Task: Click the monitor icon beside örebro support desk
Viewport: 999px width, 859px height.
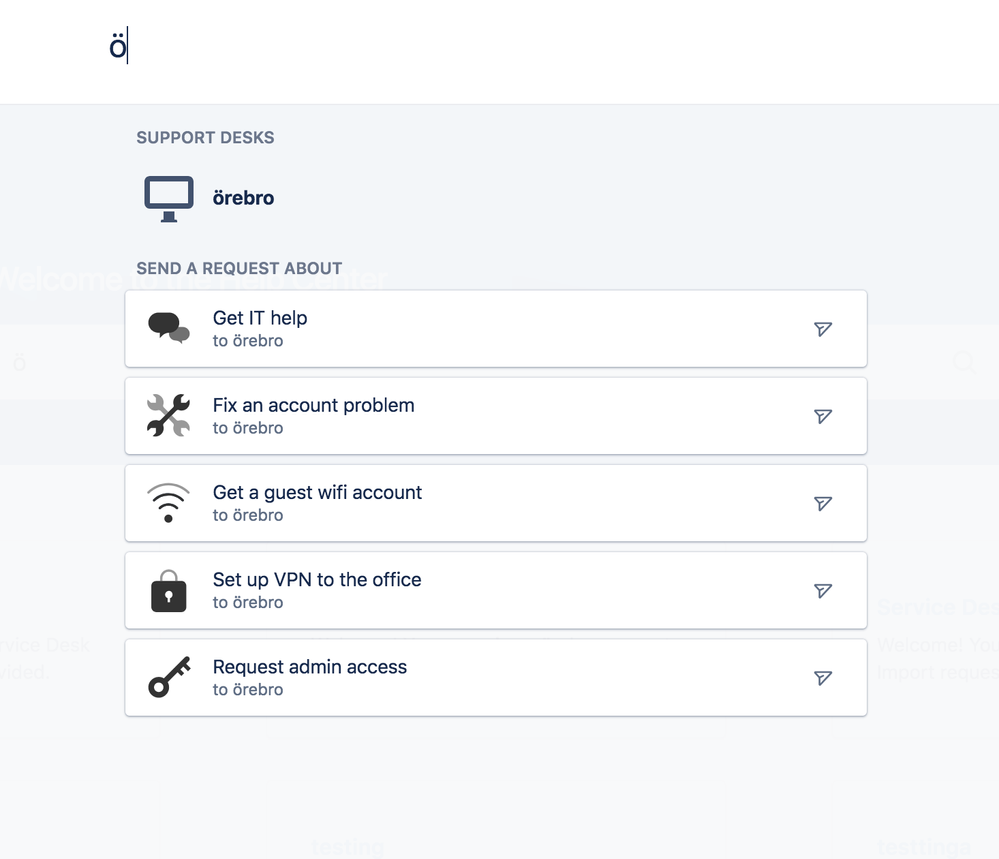Action: pos(168,197)
